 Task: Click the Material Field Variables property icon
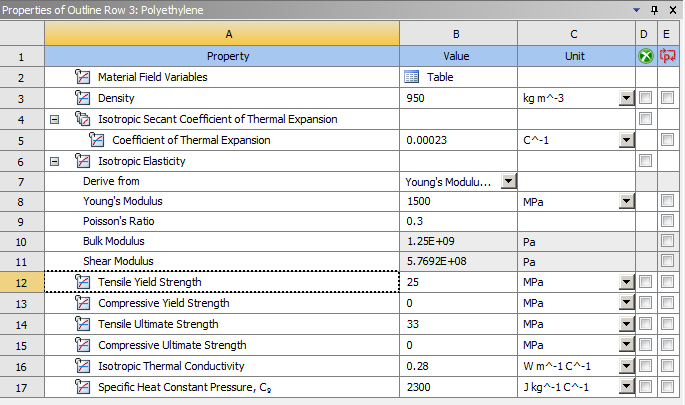[83, 77]
